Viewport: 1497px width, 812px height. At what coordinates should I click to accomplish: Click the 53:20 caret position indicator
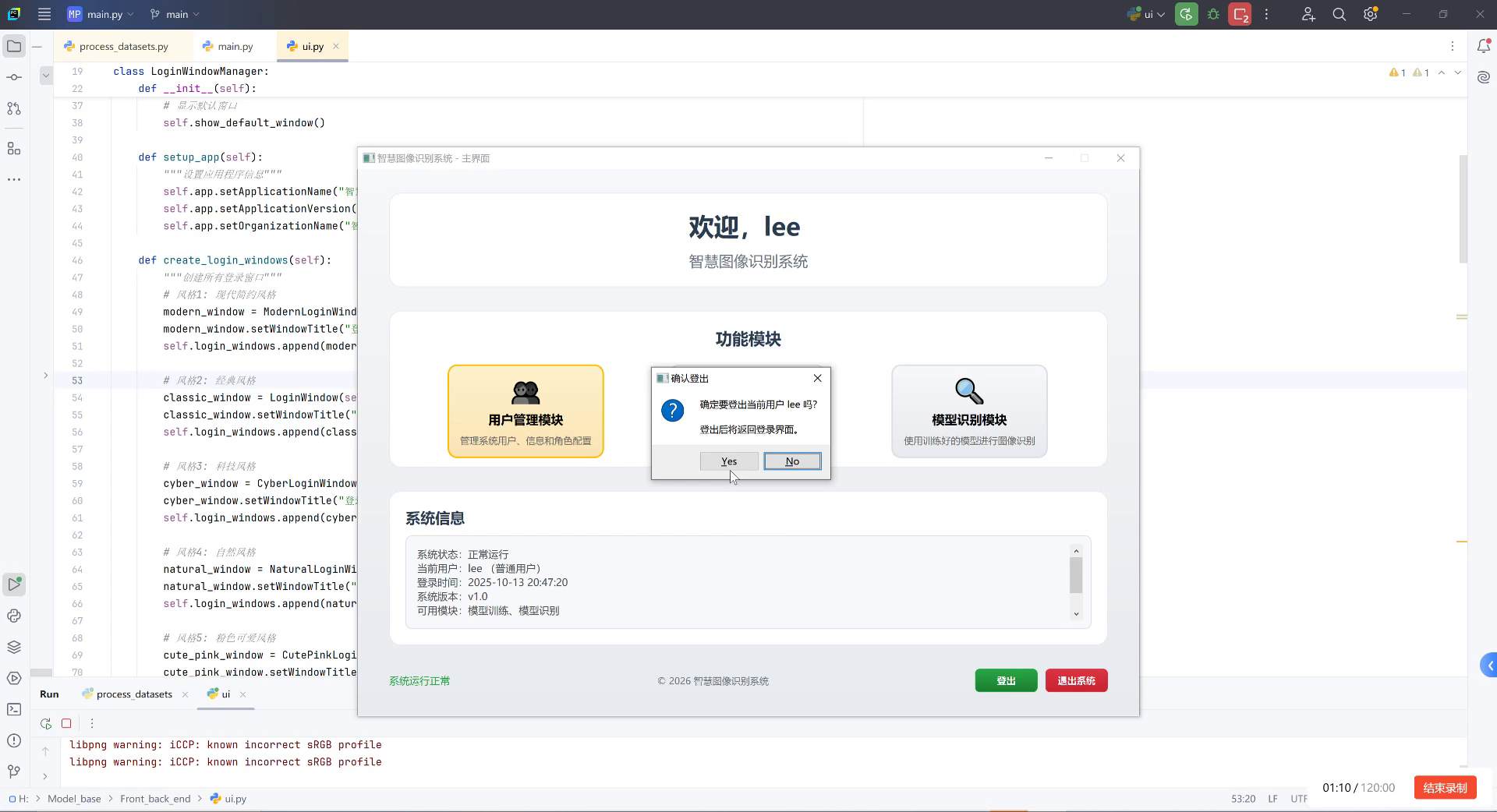[x=1243, y=799]
